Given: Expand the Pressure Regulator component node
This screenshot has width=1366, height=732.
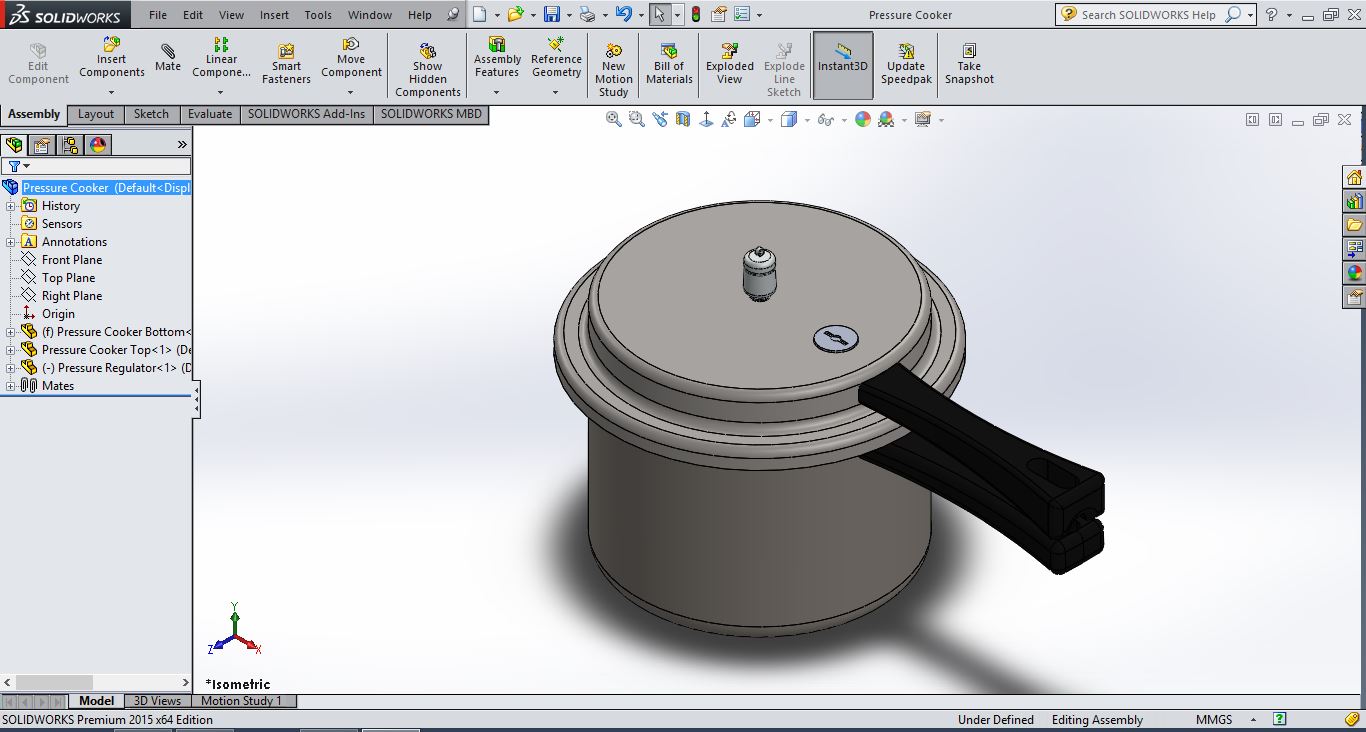Looking at the screenshot, I should 11,368.
